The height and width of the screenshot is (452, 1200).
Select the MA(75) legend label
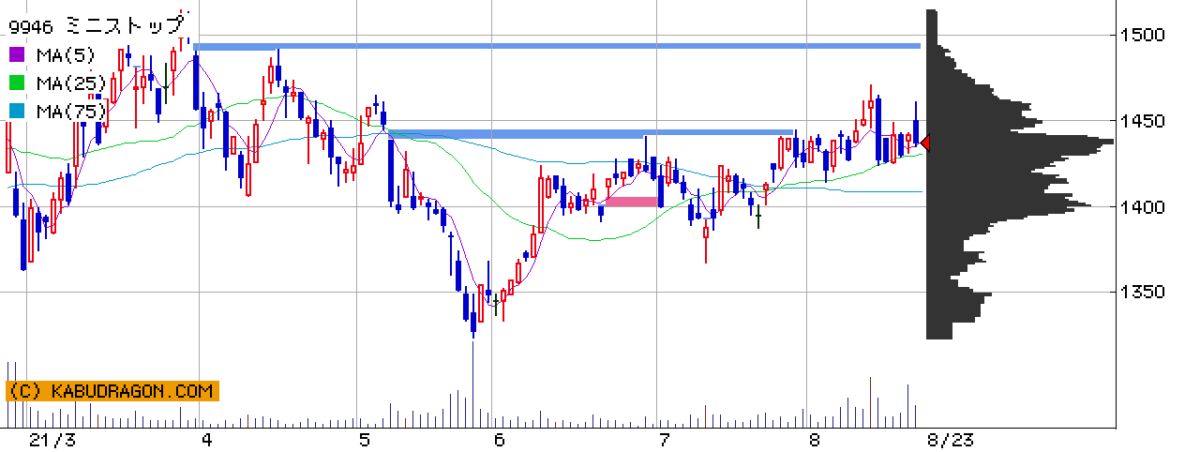69,111
